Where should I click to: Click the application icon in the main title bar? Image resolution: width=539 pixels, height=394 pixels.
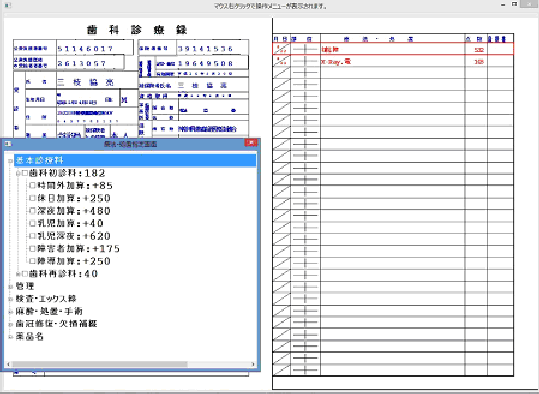point(7,5)
